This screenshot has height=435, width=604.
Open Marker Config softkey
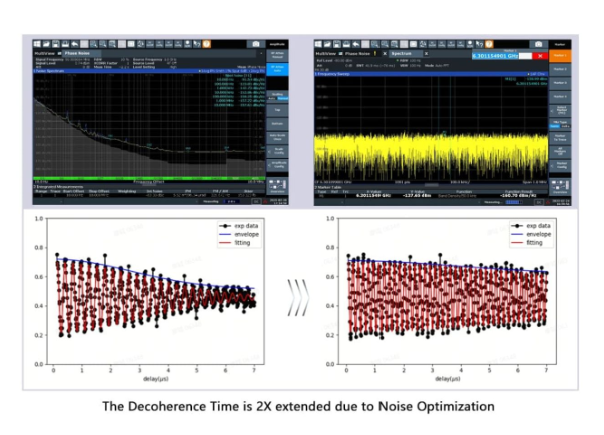coord(560,165)
